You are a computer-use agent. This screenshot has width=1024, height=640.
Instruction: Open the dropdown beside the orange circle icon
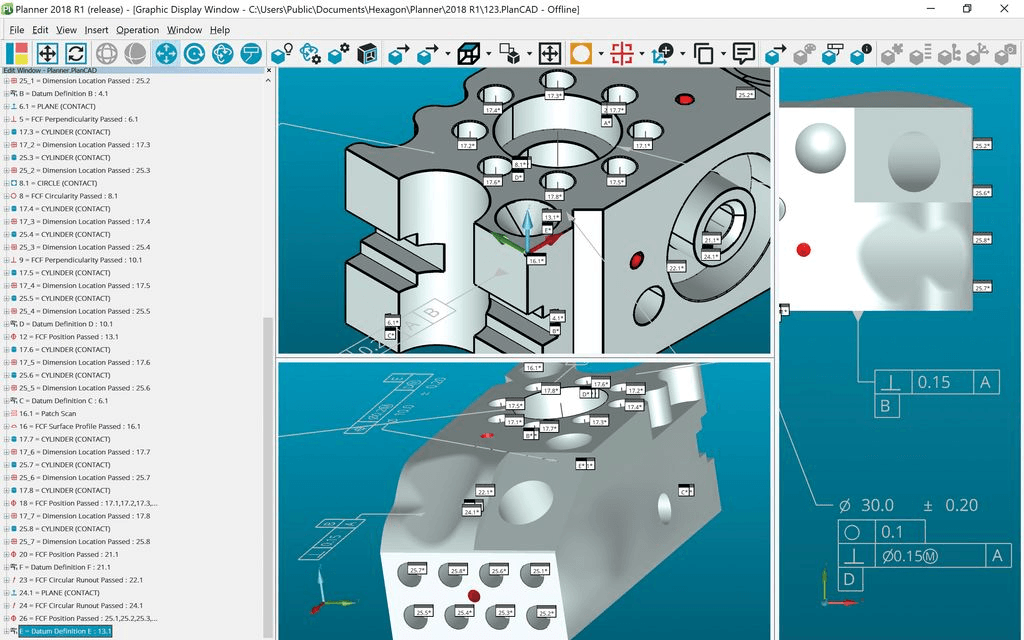point(600,54)
